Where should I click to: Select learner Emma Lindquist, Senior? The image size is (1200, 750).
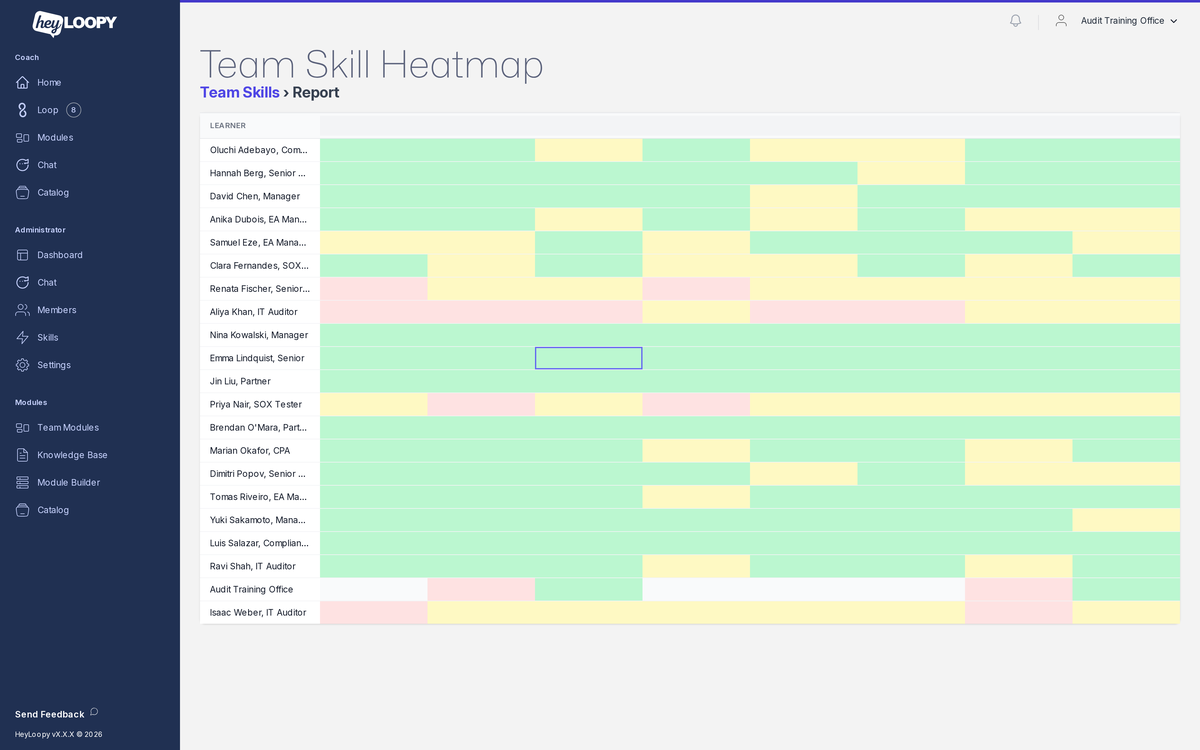(260, 358)
